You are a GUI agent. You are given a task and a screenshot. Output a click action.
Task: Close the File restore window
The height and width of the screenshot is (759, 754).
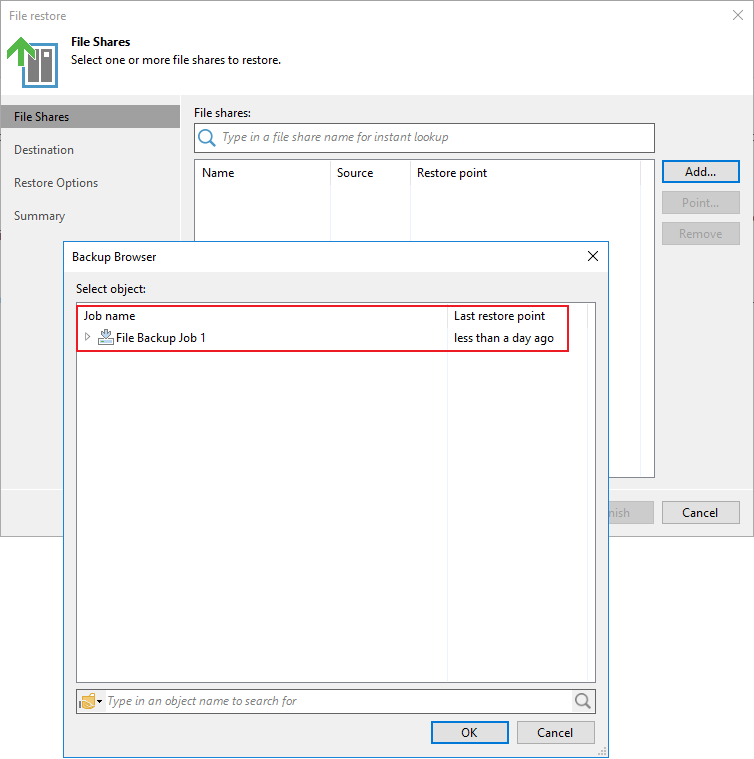737,15
